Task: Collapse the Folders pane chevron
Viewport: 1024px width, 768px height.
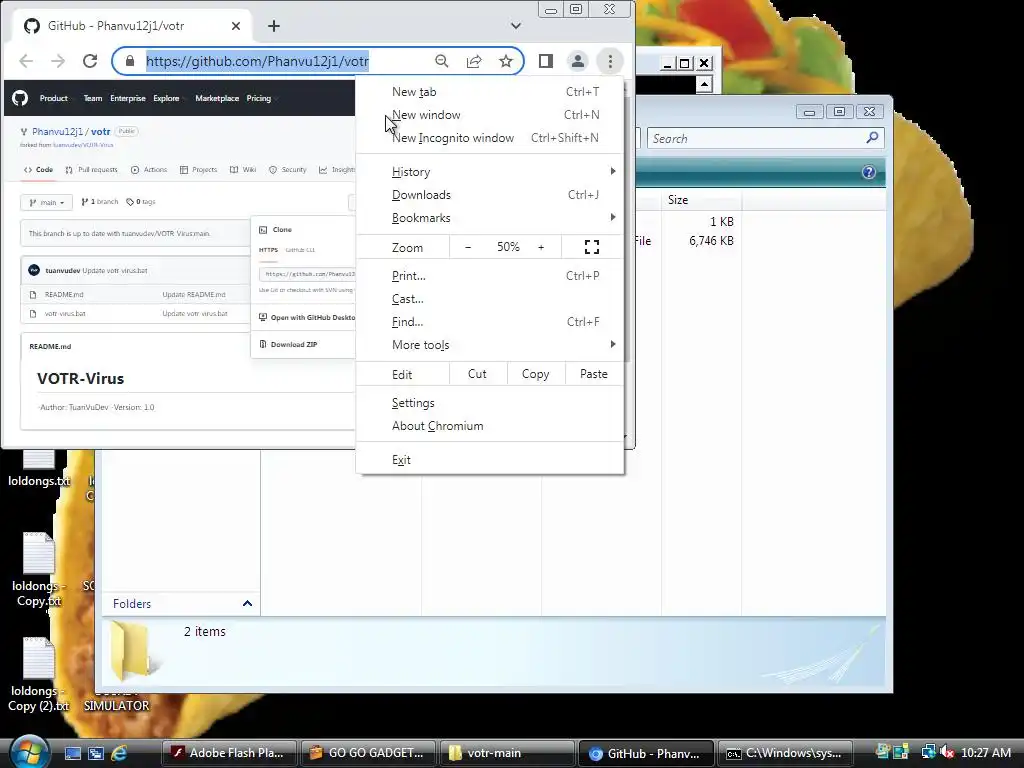Action: [247, 603]
